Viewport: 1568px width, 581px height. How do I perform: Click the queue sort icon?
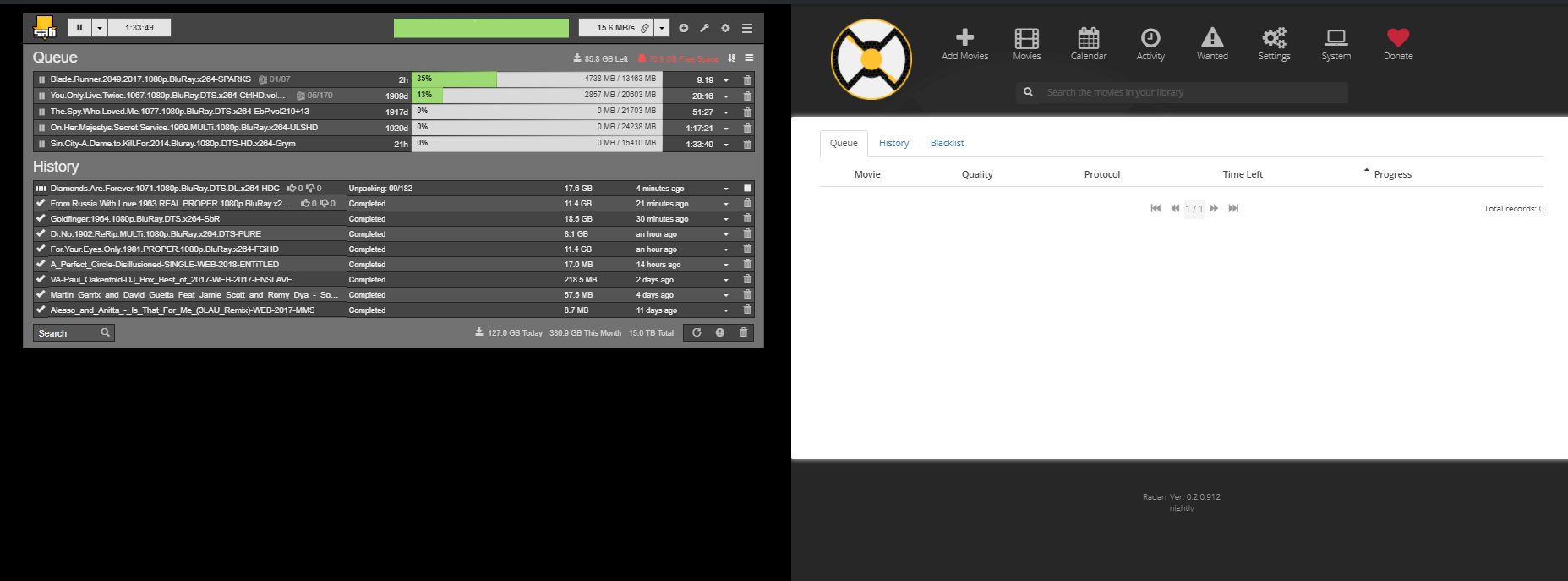(x=731, y=58)
